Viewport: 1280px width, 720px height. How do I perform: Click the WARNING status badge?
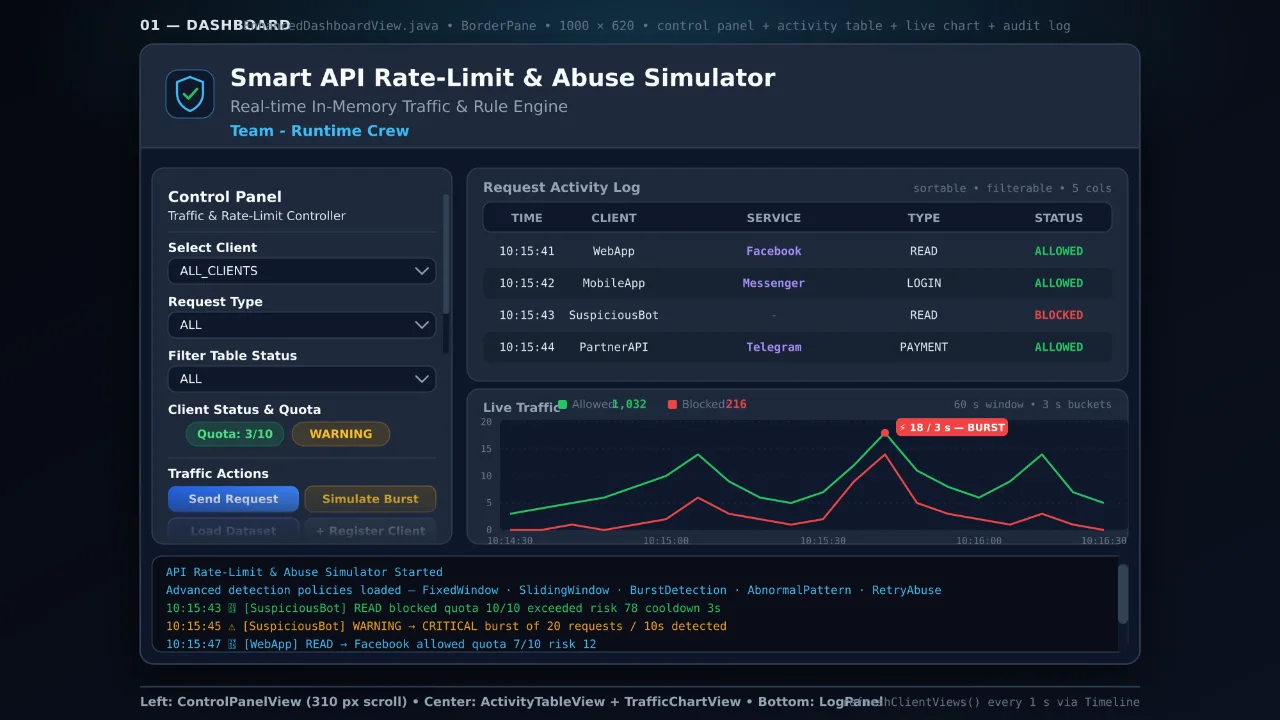pyautogui.click(x=341, y=434)
